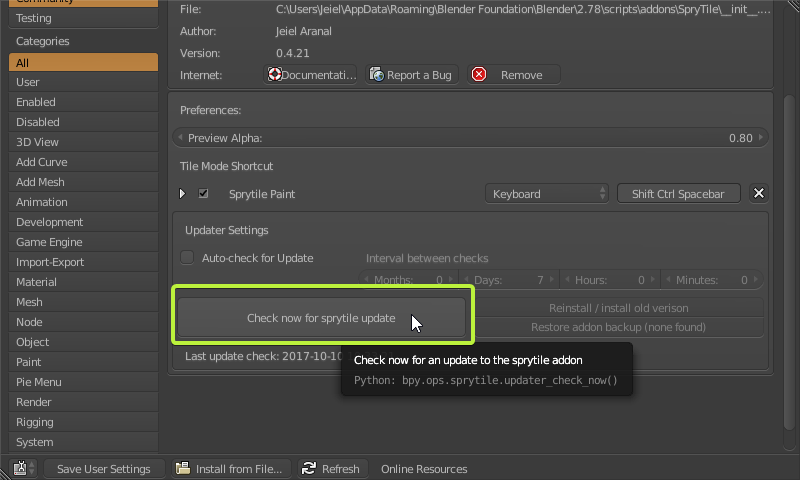Select the Add Mesh category
The image size is (800, 480).
[83, 182]
